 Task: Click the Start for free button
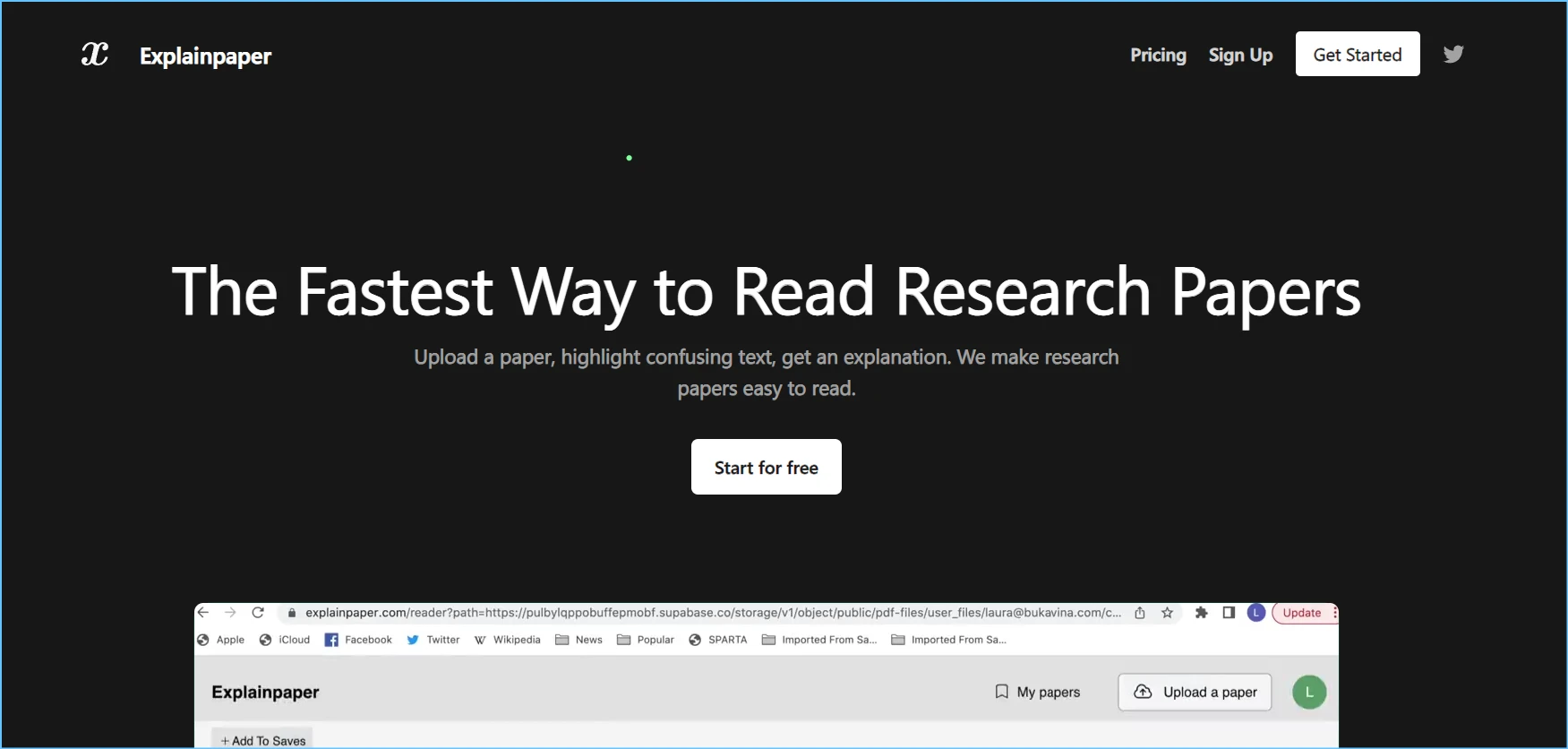point(767,467)
